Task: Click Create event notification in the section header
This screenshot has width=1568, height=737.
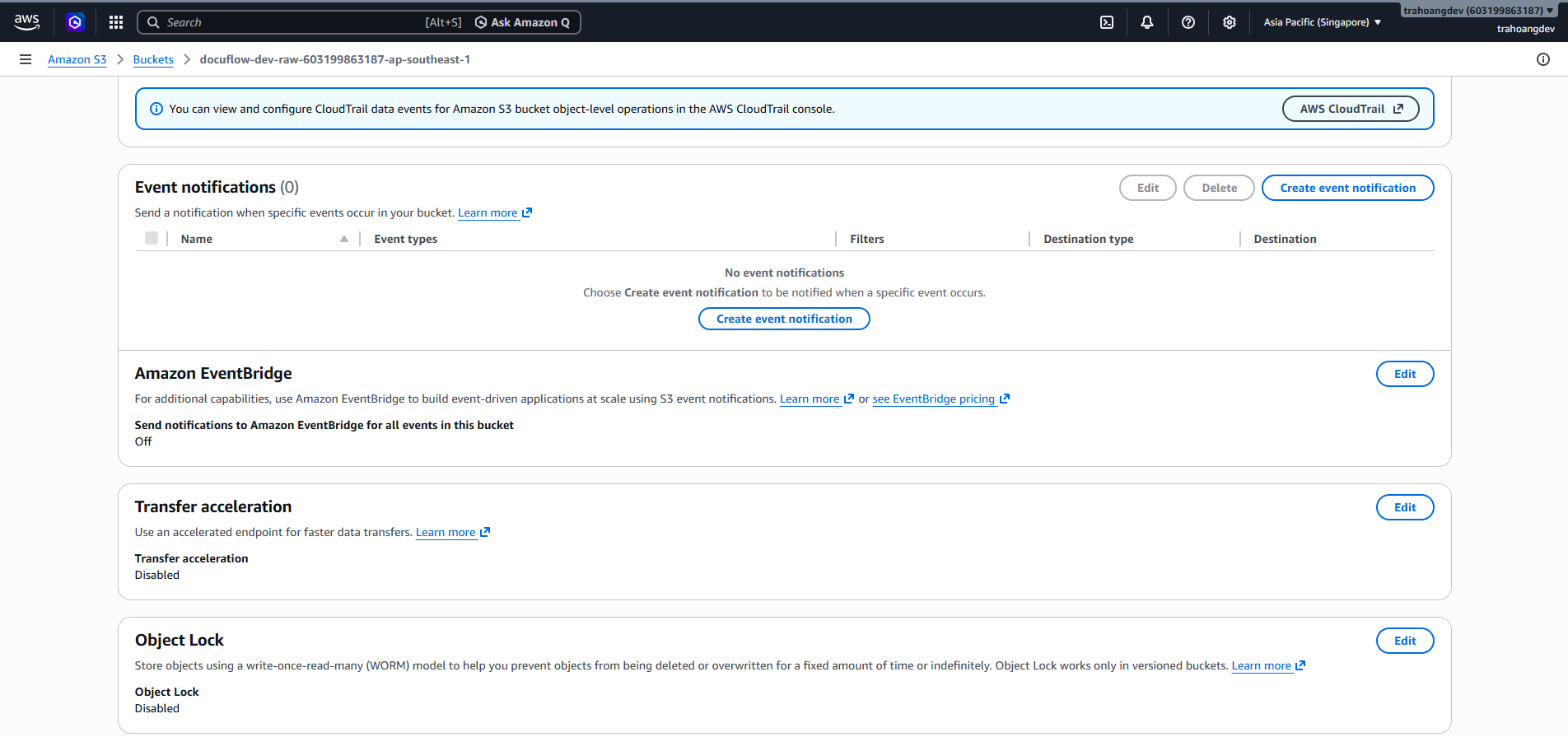Action: [x=1348, y=188]
